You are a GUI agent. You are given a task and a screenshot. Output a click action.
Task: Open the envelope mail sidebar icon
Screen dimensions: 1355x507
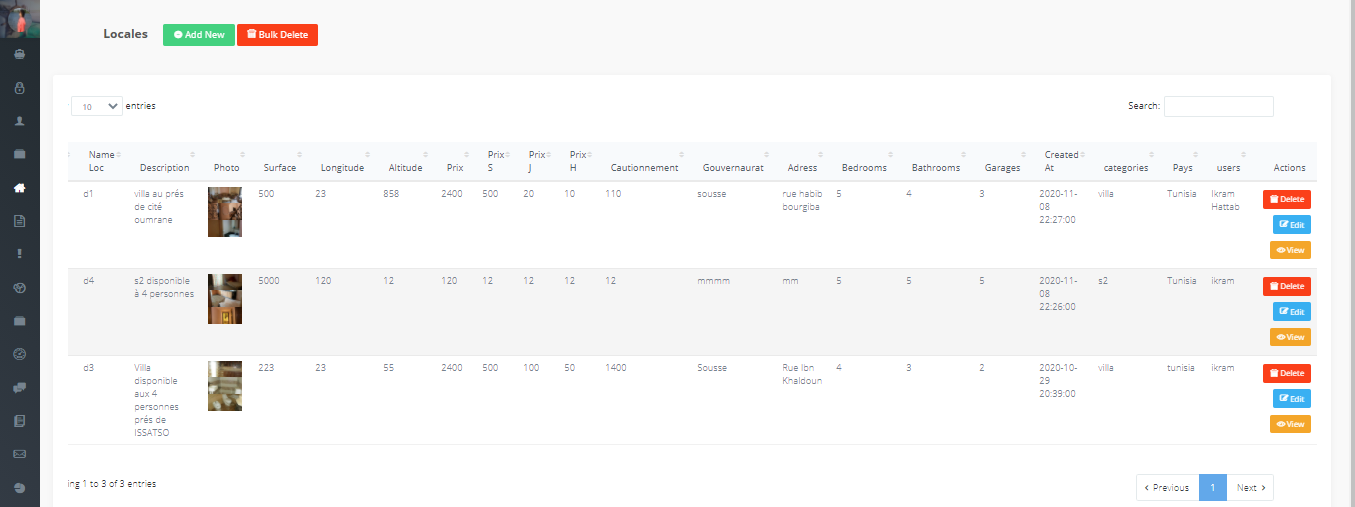click(x=19, y=454)
